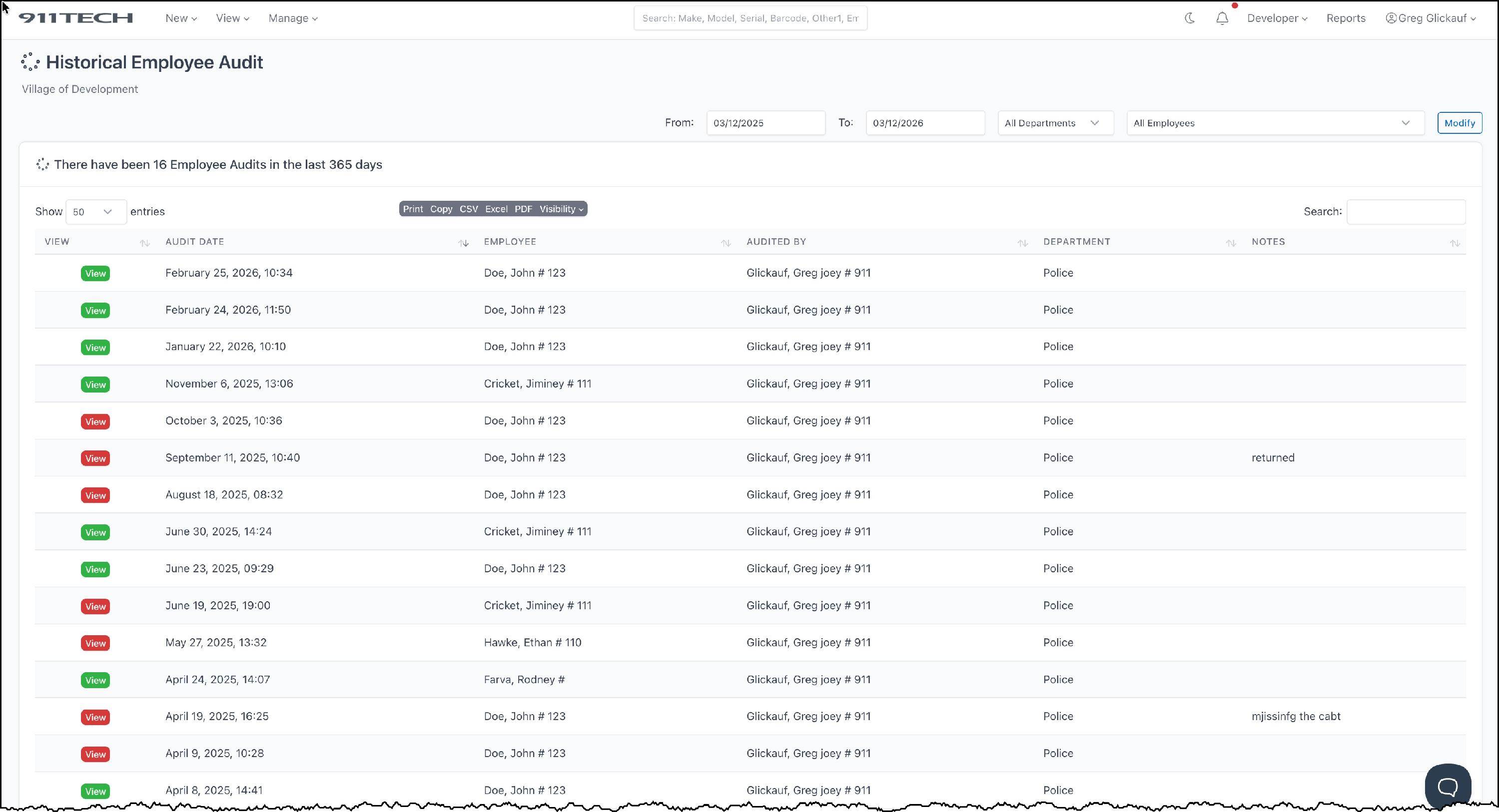Export the table as PDF
The image size is (1499, 812).
[x=523, y=209]
